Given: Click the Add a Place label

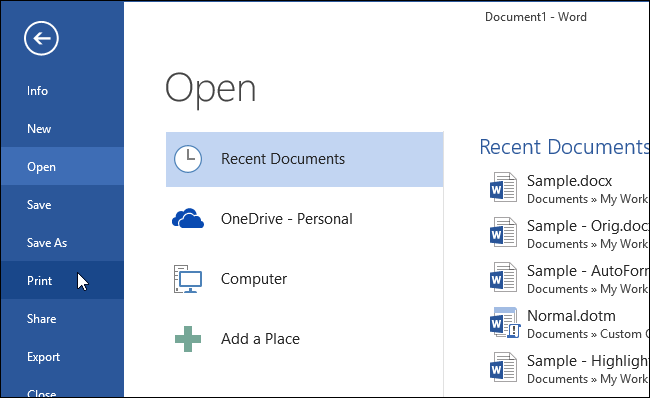Looking at the screenshot, I should pyautogui.click(x=260, y=339).
